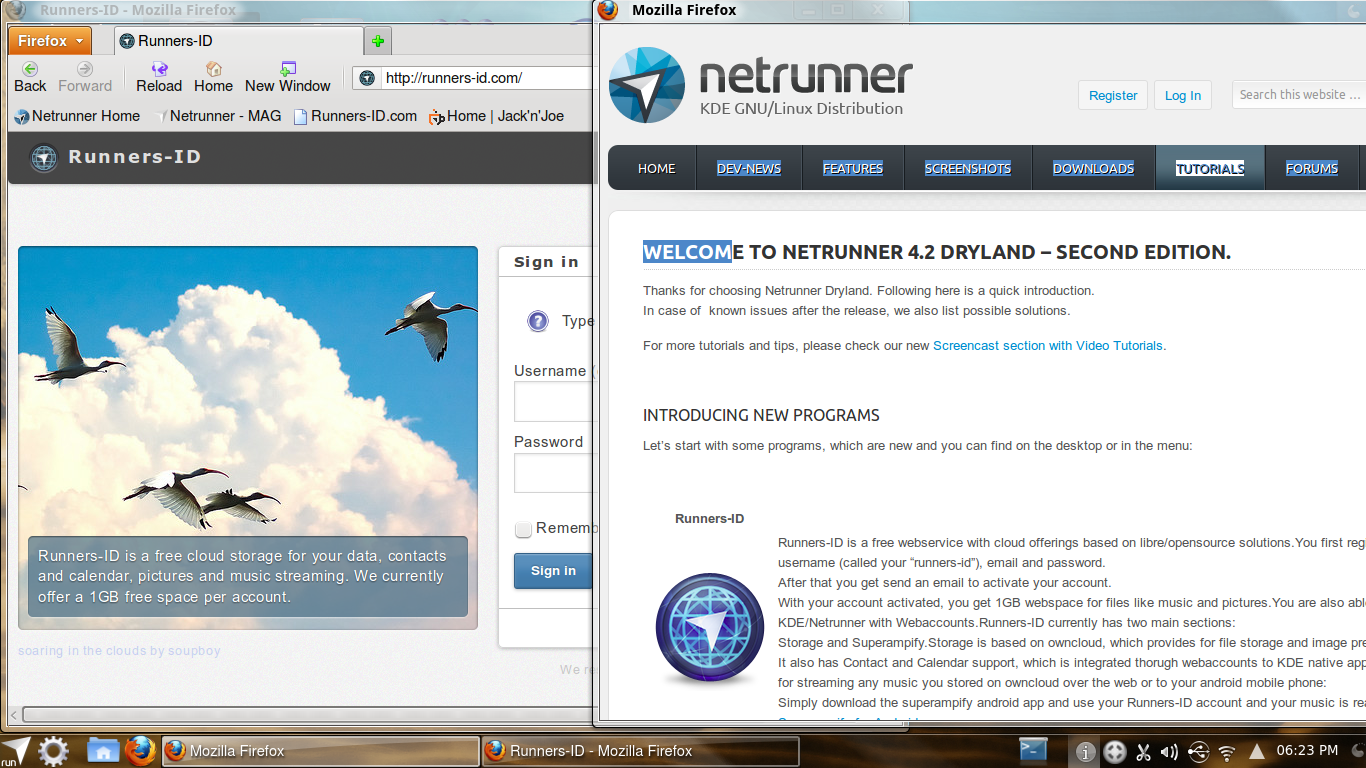Click the Log In button
The height and width of the screenshot is (768, 1366).
click(1183, 95)
